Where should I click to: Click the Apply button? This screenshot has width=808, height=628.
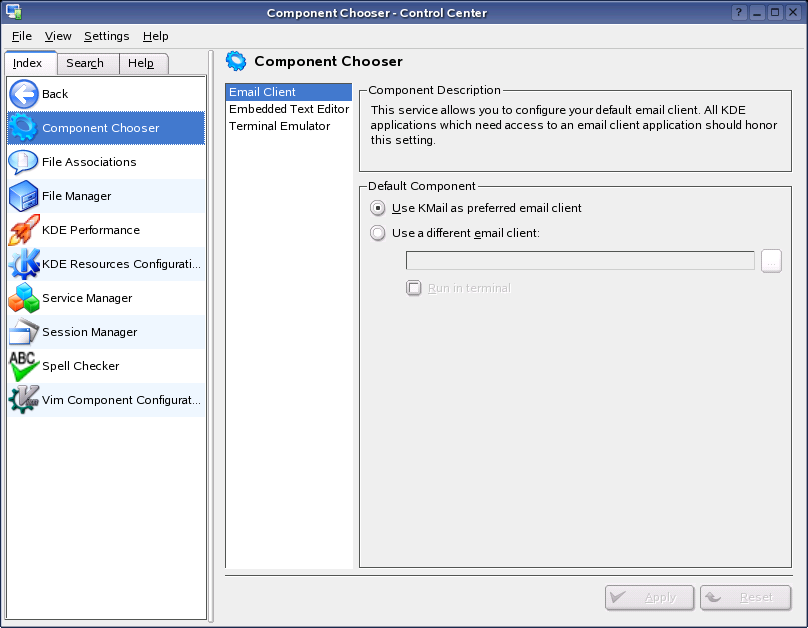click(649, 598)
